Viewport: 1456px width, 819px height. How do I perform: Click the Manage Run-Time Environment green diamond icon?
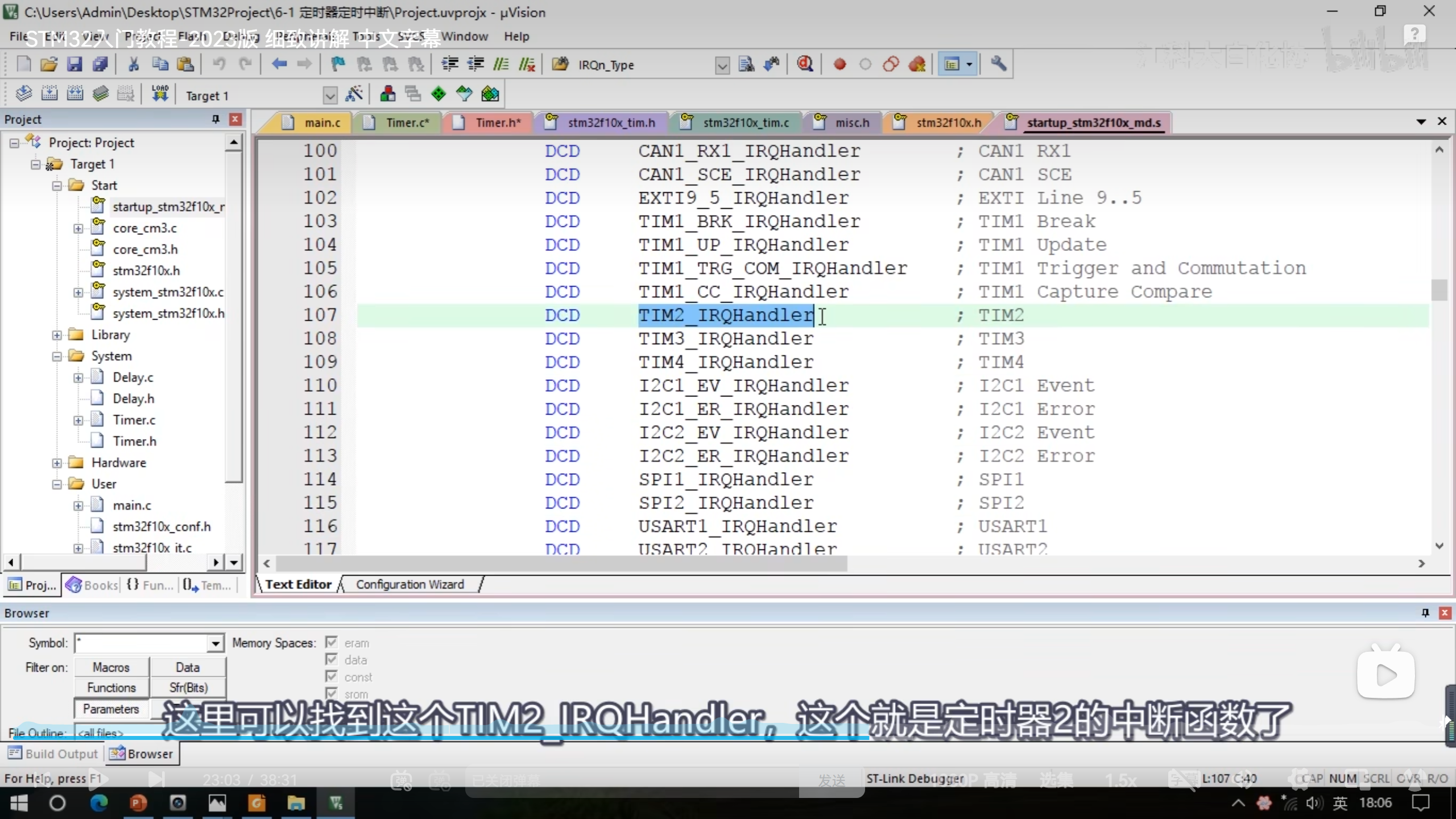(x=439, y=94)
